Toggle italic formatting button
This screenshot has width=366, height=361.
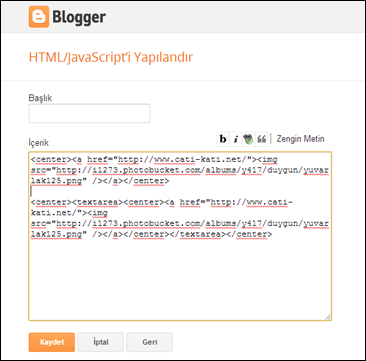click(236, 139)
